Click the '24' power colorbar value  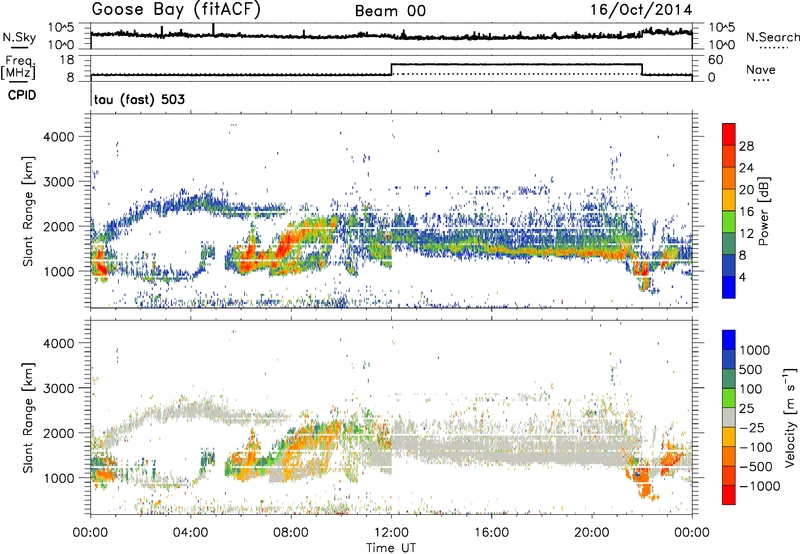746,168
